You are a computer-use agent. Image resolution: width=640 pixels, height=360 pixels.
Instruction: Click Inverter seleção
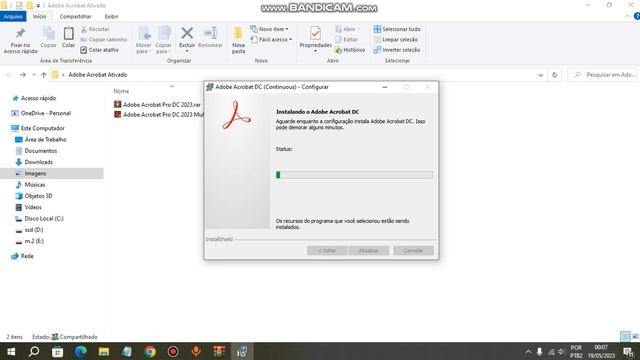397,50
